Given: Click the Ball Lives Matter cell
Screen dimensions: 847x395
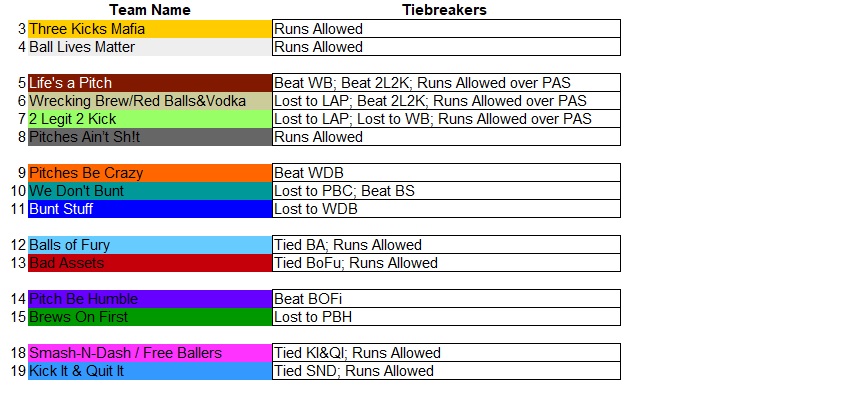Looking at the screenshot, I should (150, 47).
